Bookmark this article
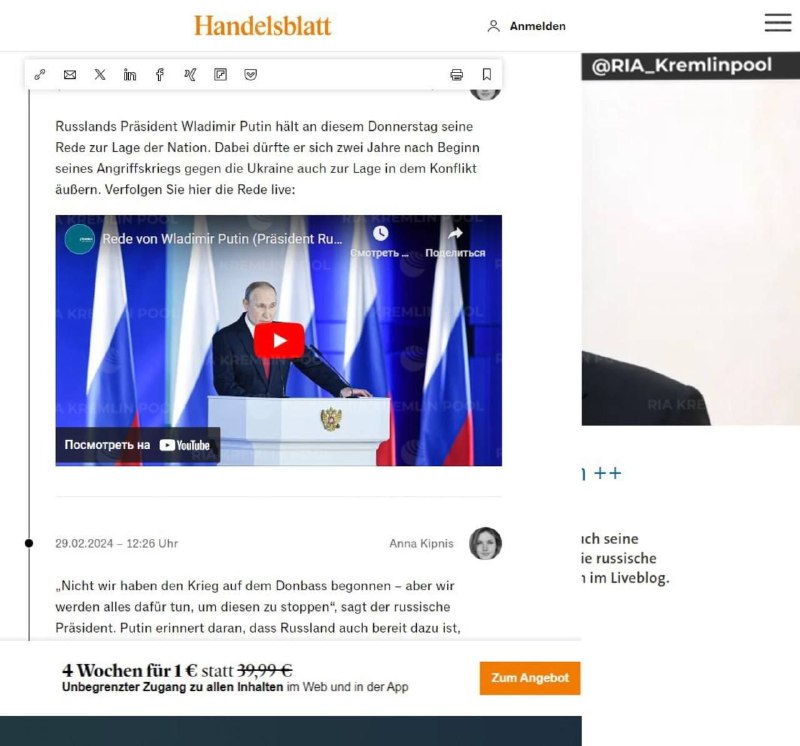This screenshot has height=746, width=800. (x=487, y=75)
